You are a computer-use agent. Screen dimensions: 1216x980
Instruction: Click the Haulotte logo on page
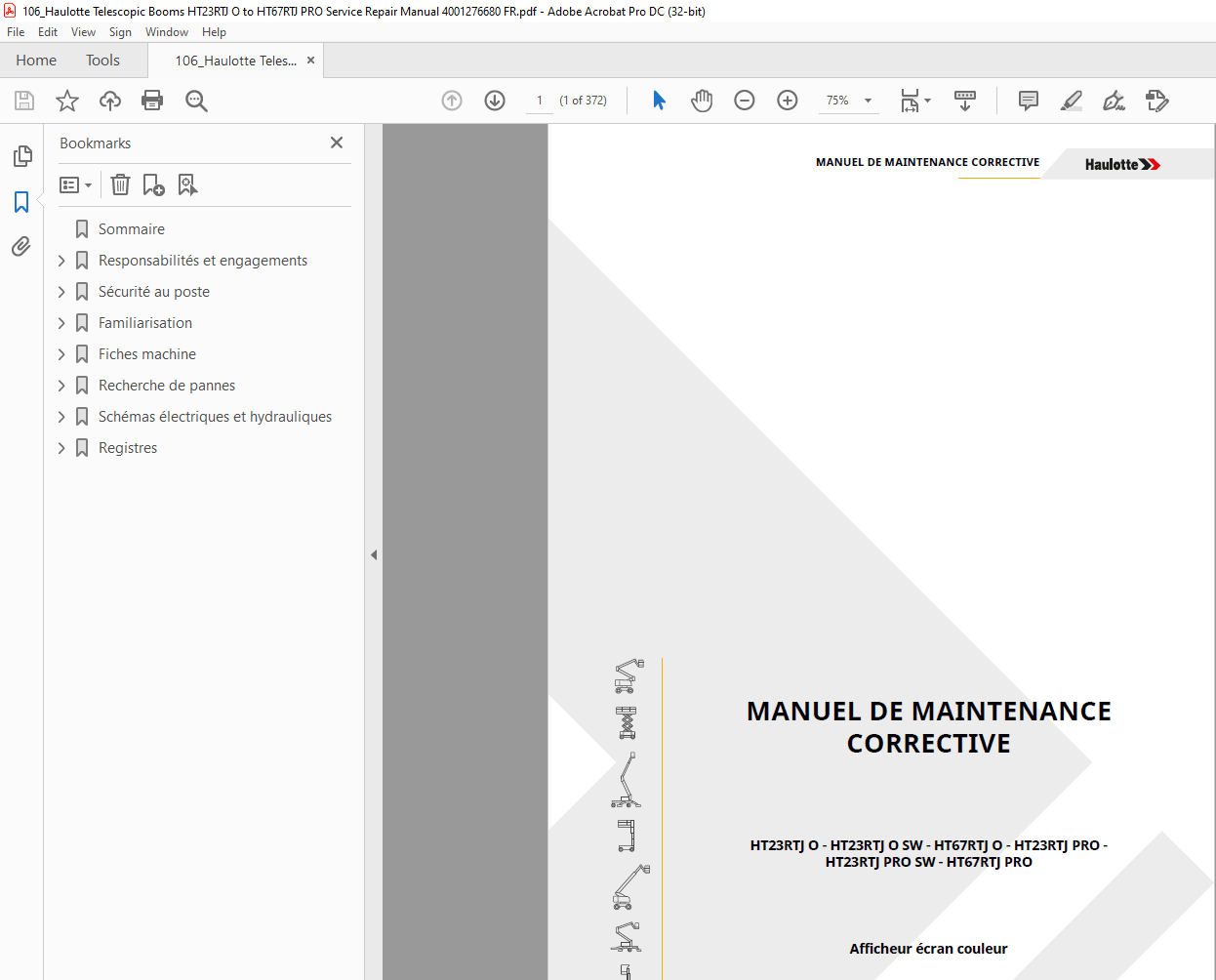(x=1122, y=164)
